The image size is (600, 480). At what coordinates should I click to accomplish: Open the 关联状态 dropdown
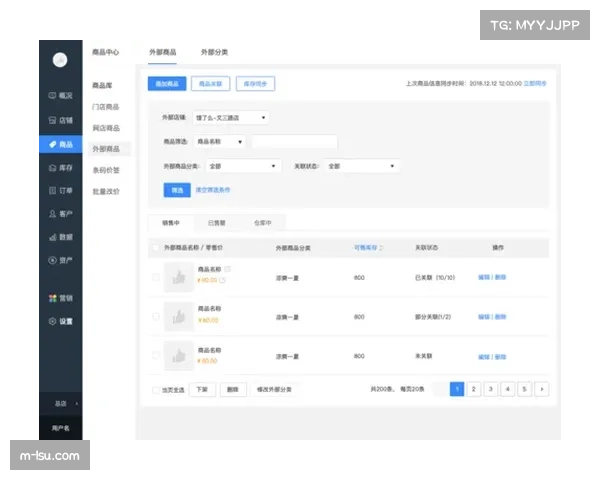pyautogui.click(x=361, y=166)
